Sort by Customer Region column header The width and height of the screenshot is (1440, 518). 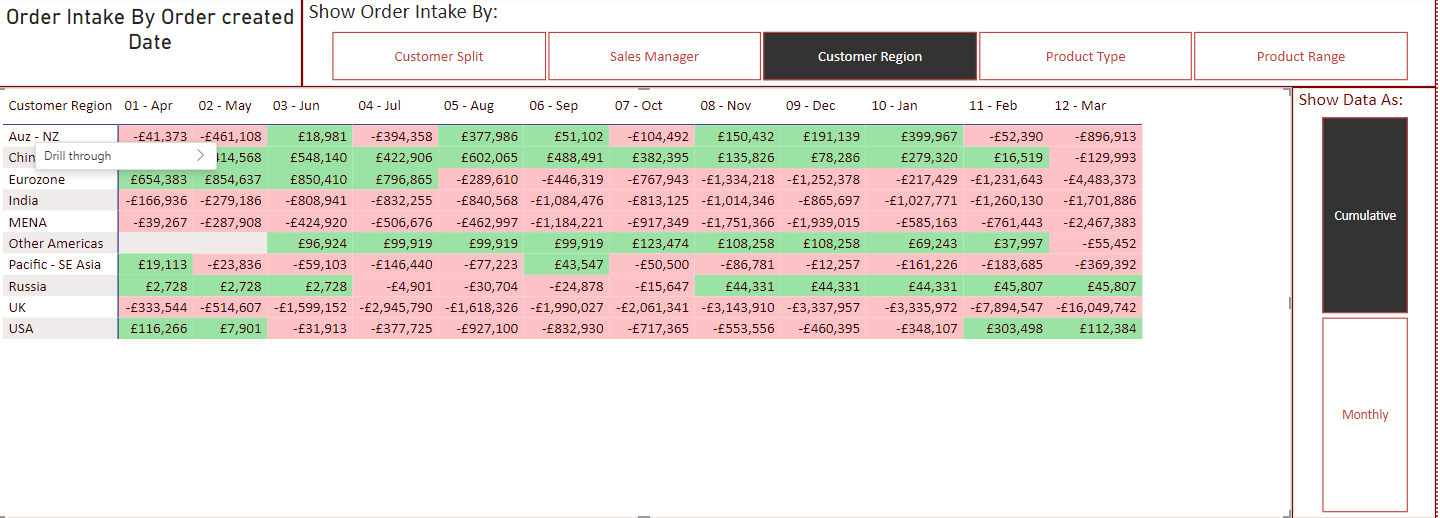(60, 105)
